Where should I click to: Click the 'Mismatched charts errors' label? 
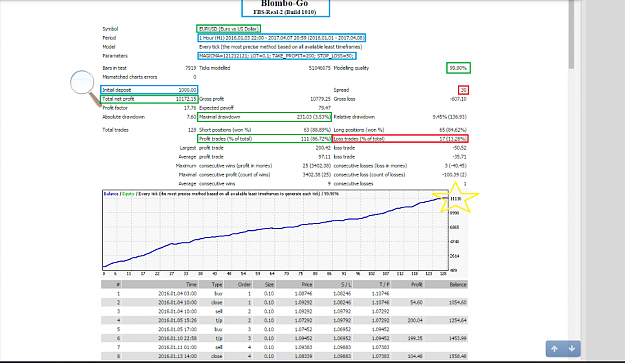[130, 77]
